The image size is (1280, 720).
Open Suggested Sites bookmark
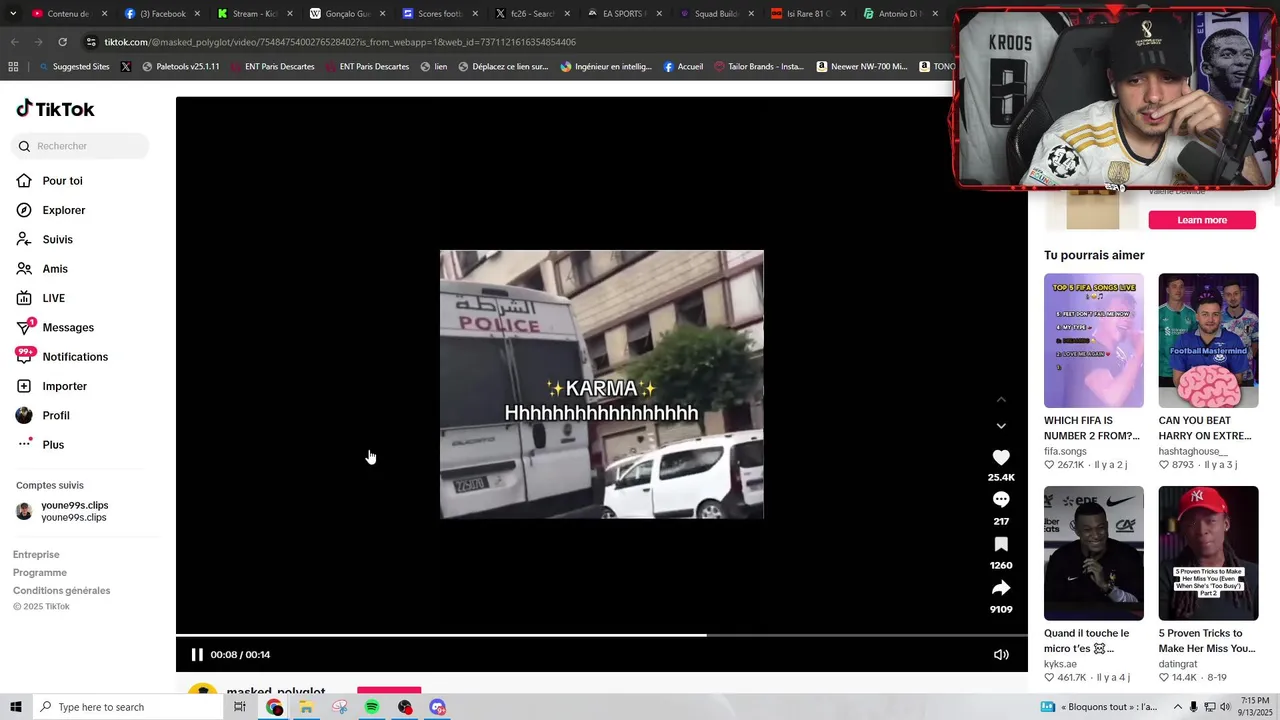click(74, 67)
